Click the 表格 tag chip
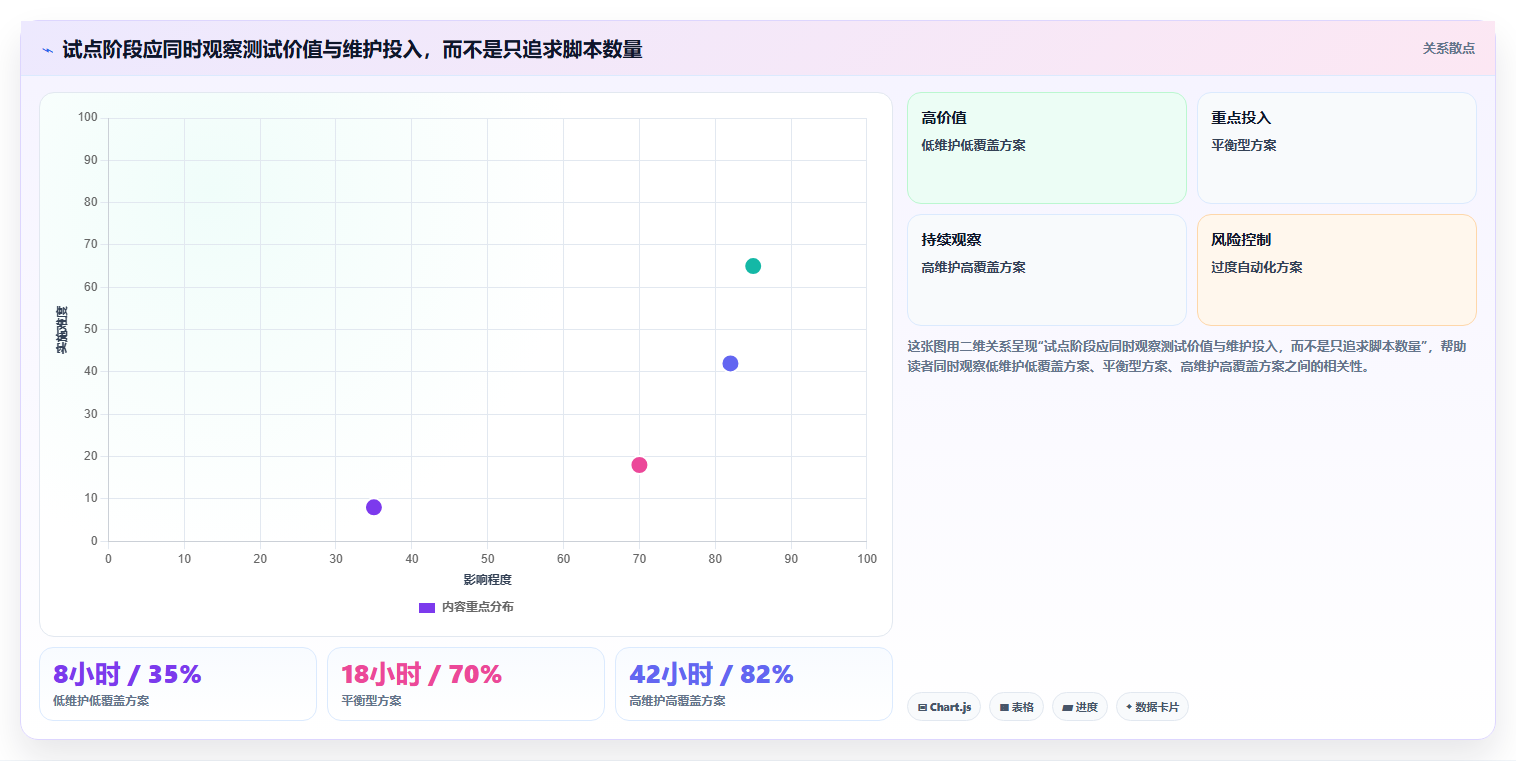 [1016, 707]
